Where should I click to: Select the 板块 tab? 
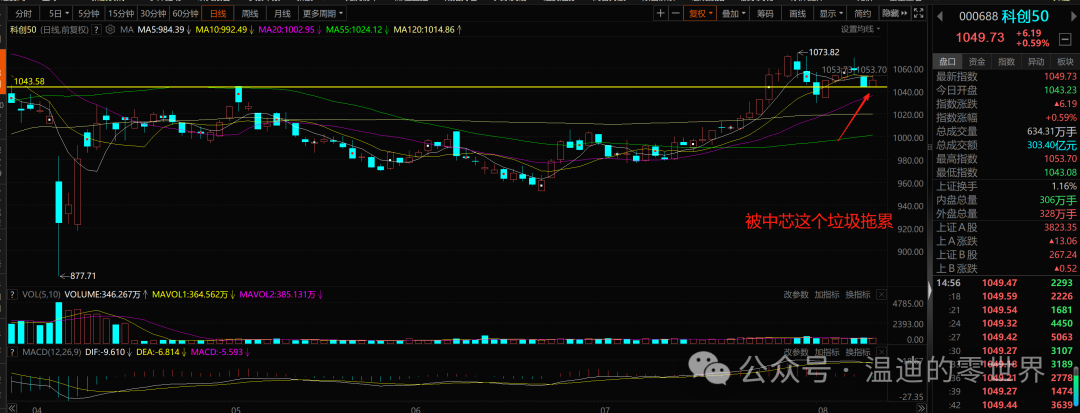pyautogui.click(x=1065, y=62)
